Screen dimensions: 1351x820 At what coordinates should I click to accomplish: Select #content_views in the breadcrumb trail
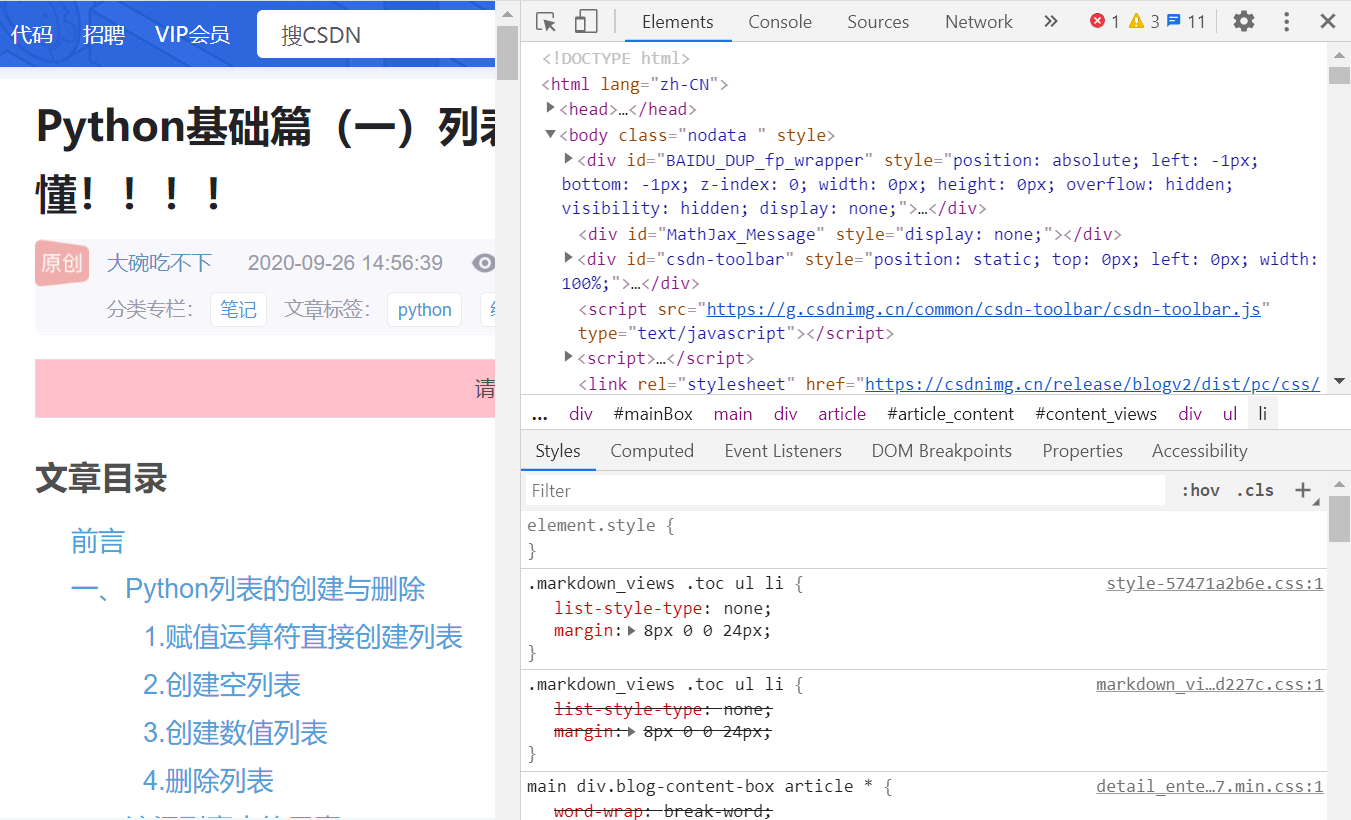click(1096, 414)
